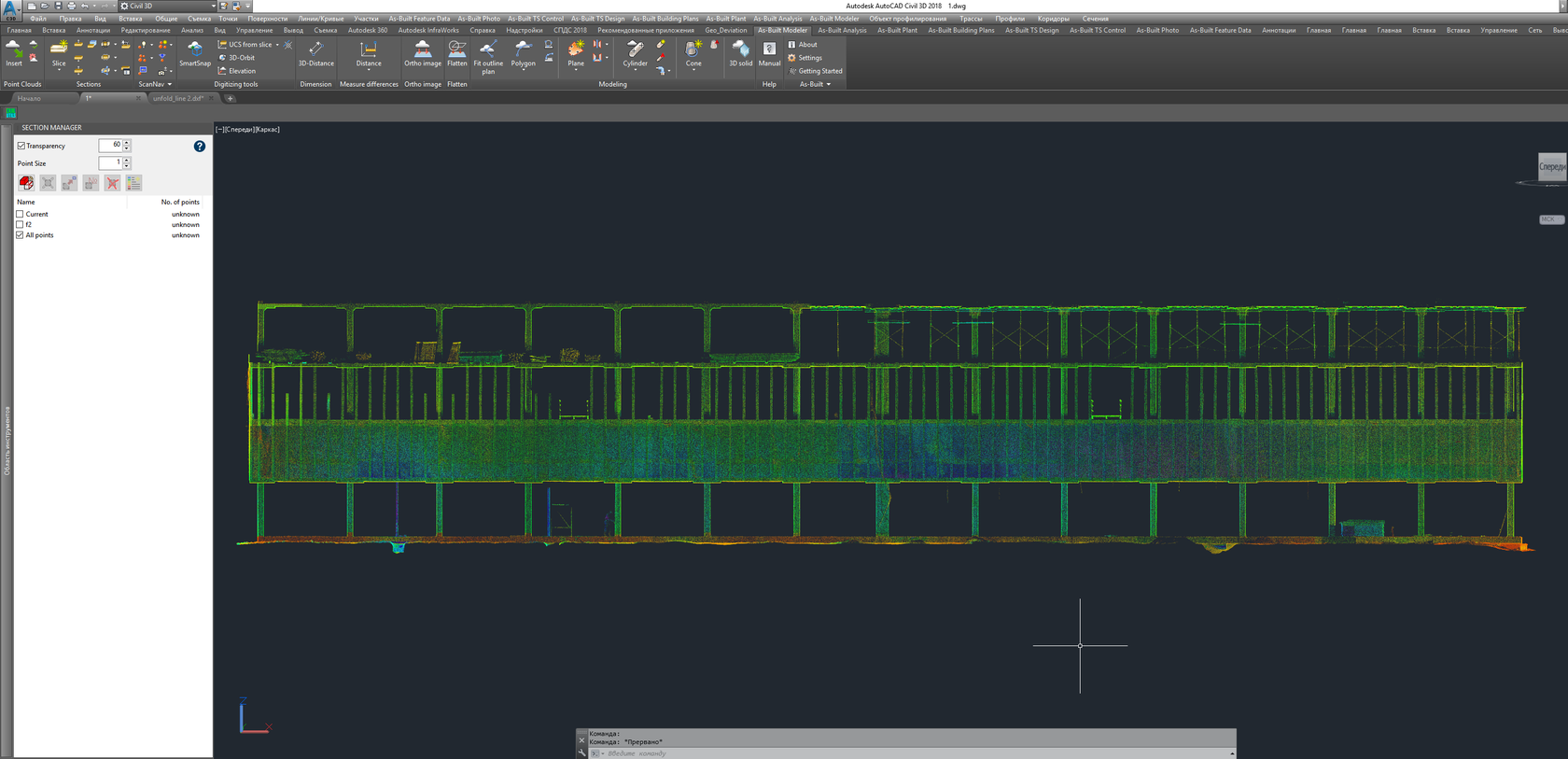Image resolution: width=1568 pixels, height=759 pixels.
Task: Decrease the Point Size value stepper
Action: click(127, 166)
